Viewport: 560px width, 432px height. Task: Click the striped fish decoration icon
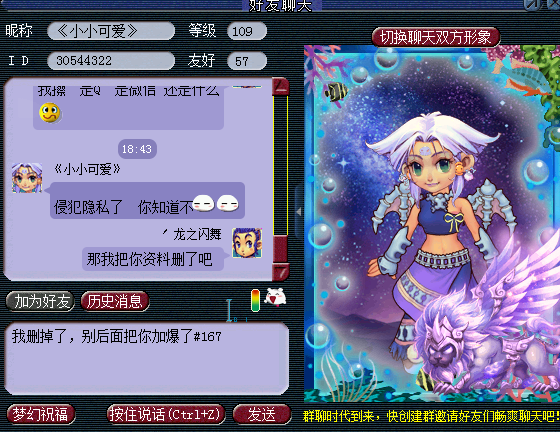click(336, 91)
